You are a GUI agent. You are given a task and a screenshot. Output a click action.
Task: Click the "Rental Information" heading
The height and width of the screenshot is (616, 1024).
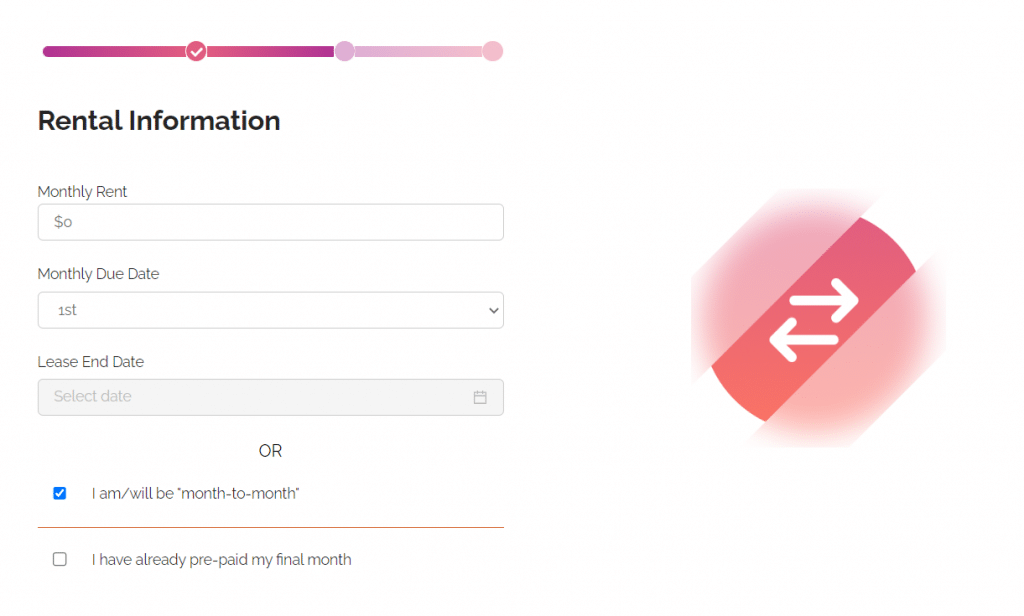pos(158,120)
